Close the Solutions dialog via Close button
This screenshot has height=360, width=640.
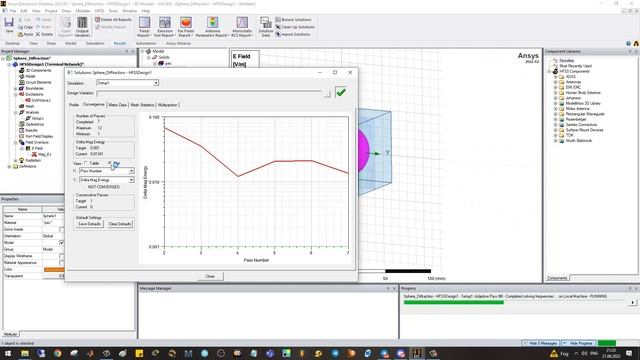click(210, 276)
